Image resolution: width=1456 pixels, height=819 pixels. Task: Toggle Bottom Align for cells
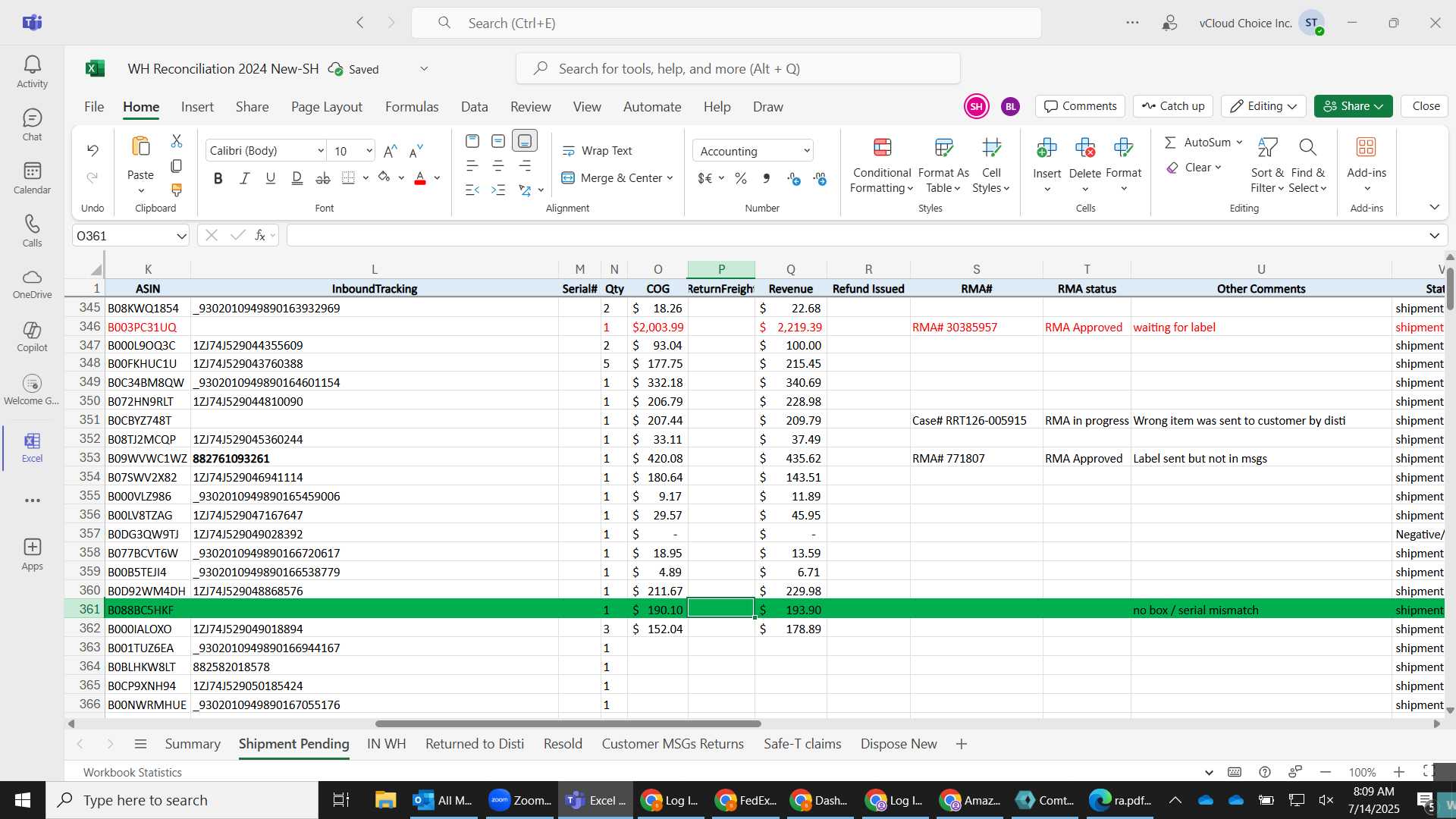525,141
